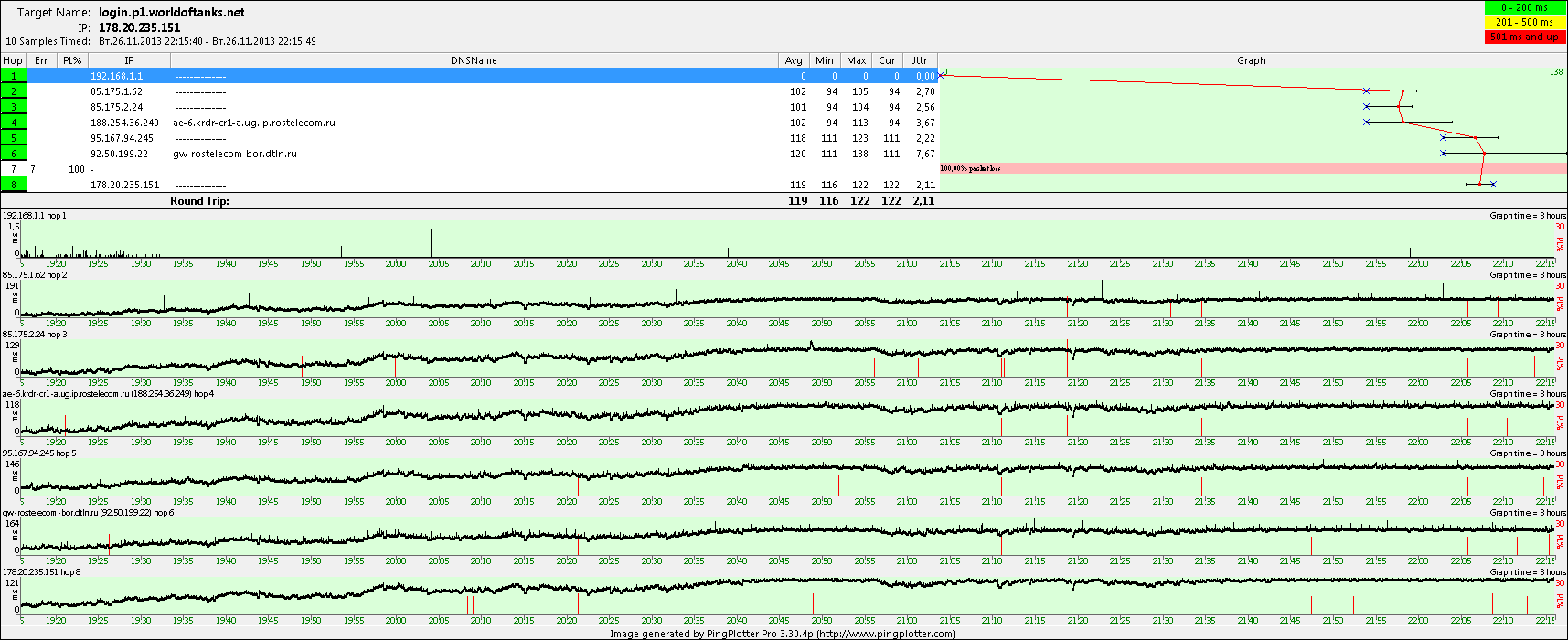This screenshot has height=640, width=1568.
Task: Select the green 0 - 200 ms legend swatch
Action: [1525, 7]
